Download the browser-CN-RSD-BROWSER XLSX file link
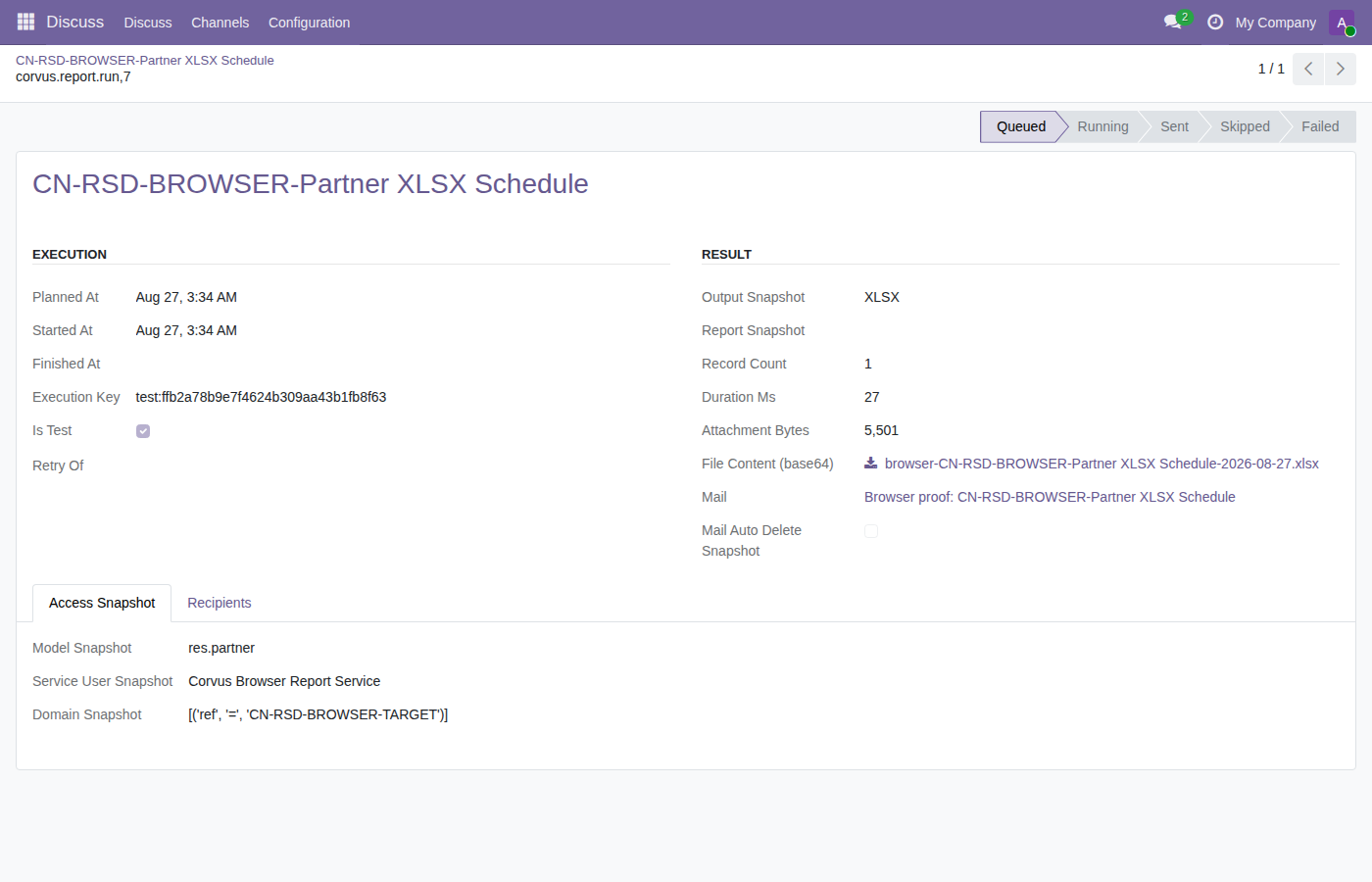1372x882 pixels. click(1102, 464)
